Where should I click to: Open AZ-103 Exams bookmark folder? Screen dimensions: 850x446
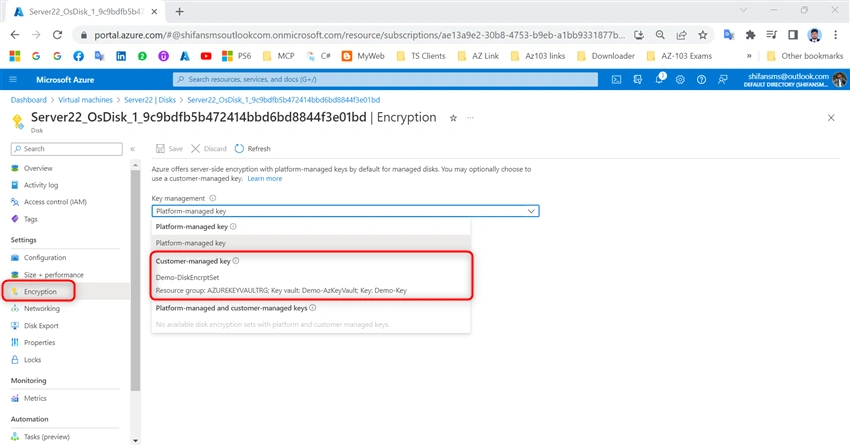click(679, 56)
